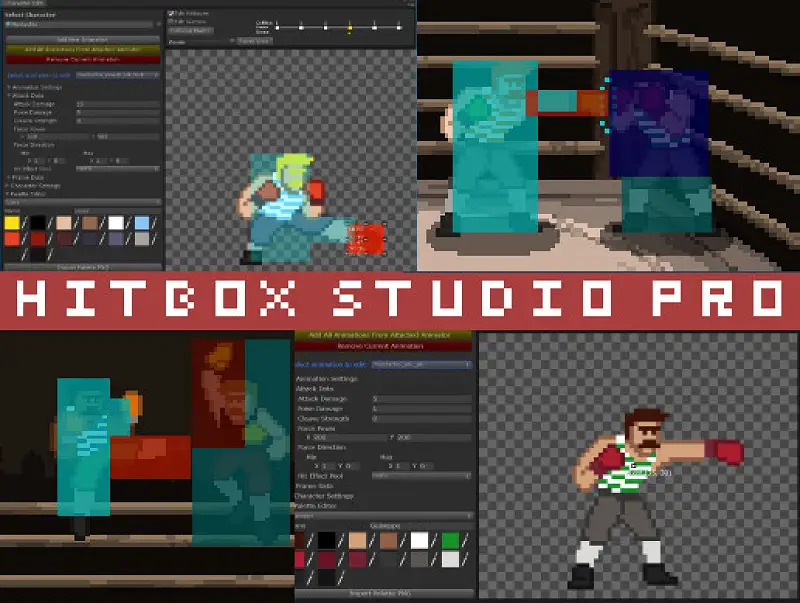Click Export Palette PNG below the upper swatches
The height and width of the screenshot is (603, 800).
click(83, 267)
